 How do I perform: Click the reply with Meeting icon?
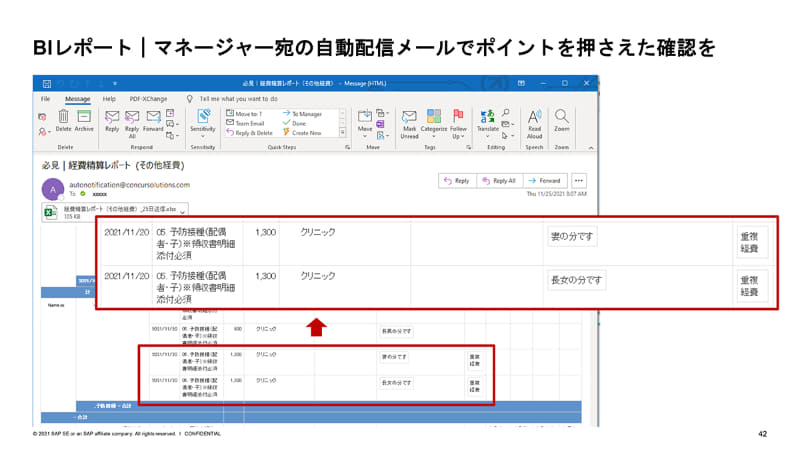tap(170, 113)
